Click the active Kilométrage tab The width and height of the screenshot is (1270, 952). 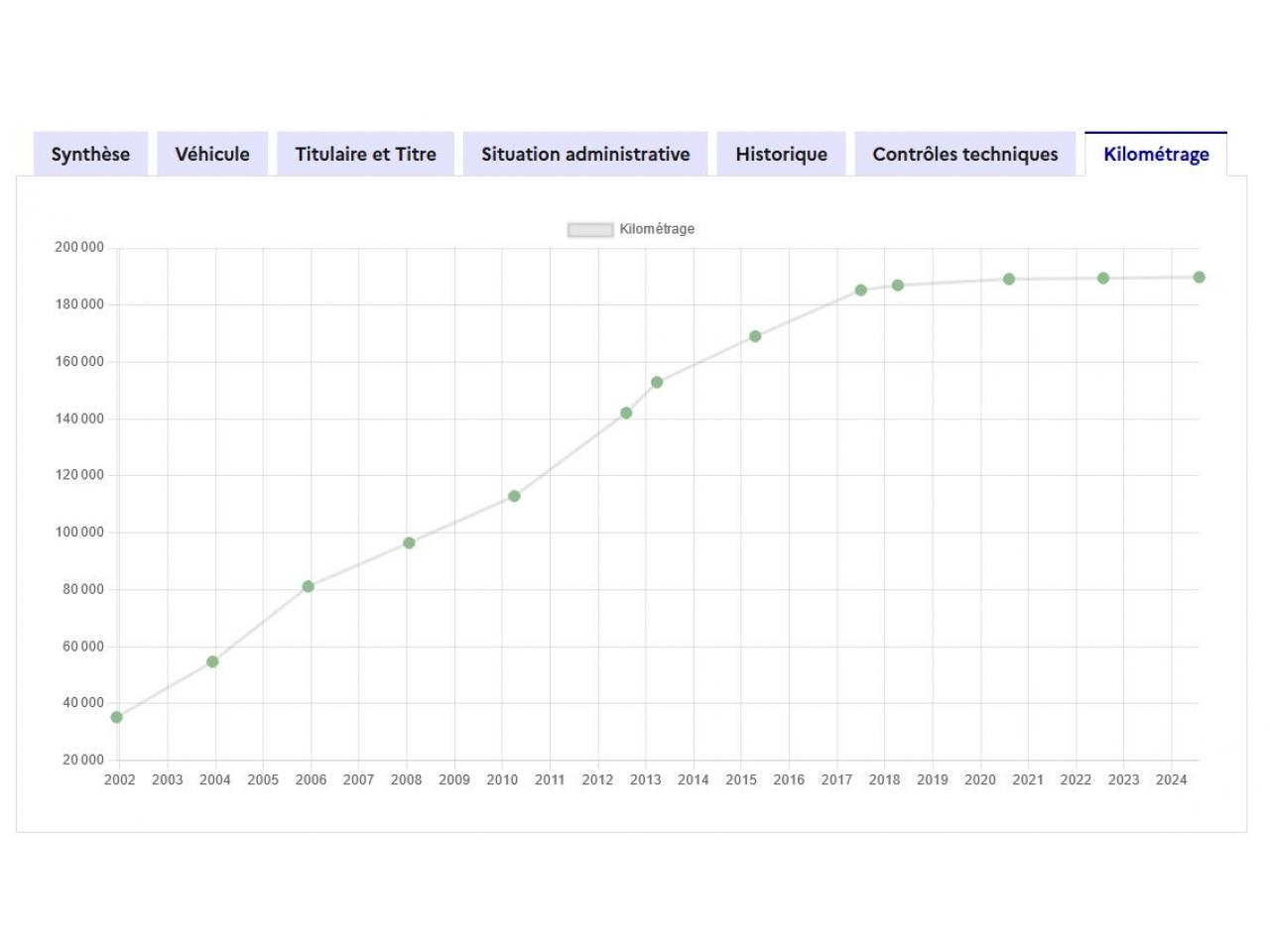click(x=1156, y=154)
